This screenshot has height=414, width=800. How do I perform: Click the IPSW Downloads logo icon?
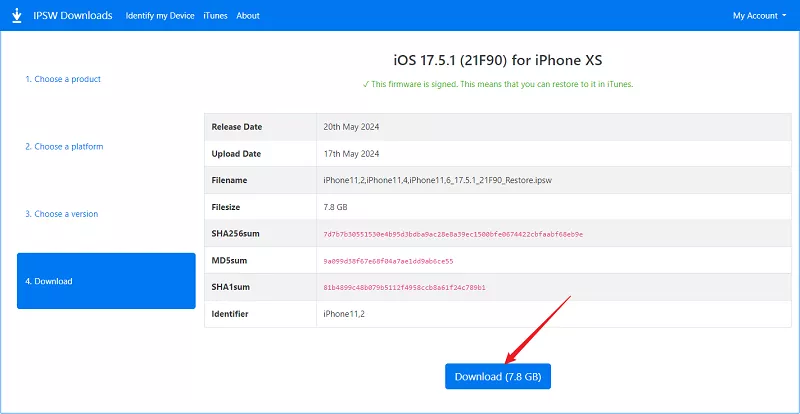coord(17,16)
